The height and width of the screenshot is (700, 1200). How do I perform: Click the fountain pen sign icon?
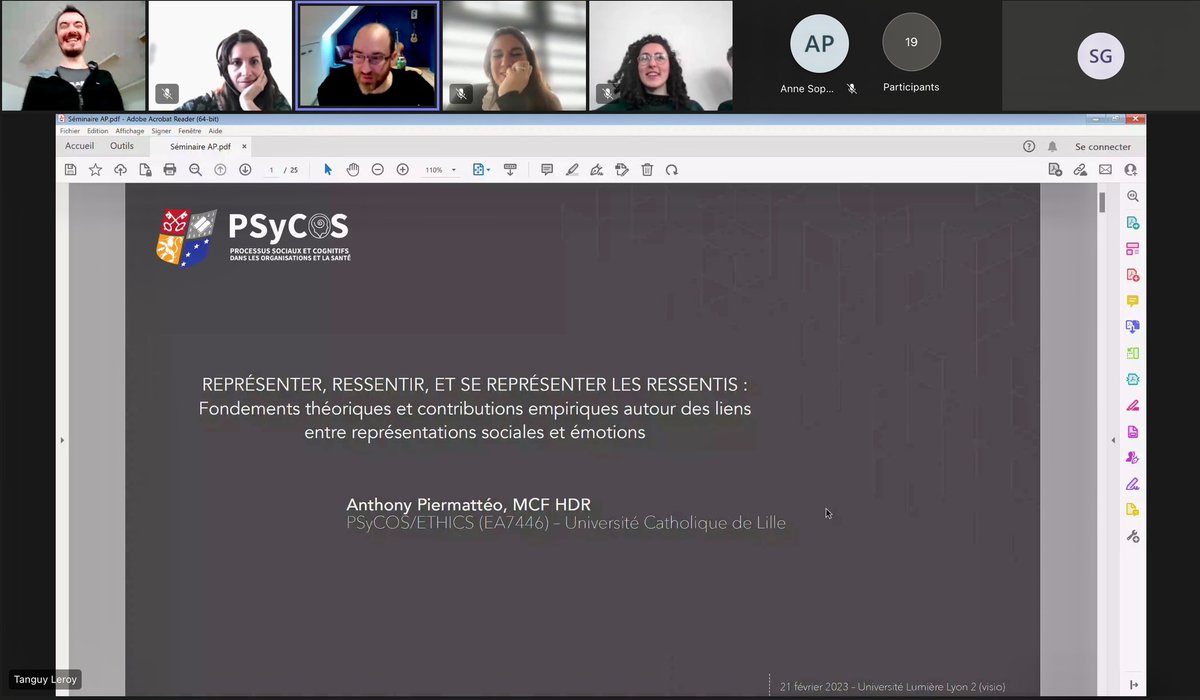tap(597, 170)
